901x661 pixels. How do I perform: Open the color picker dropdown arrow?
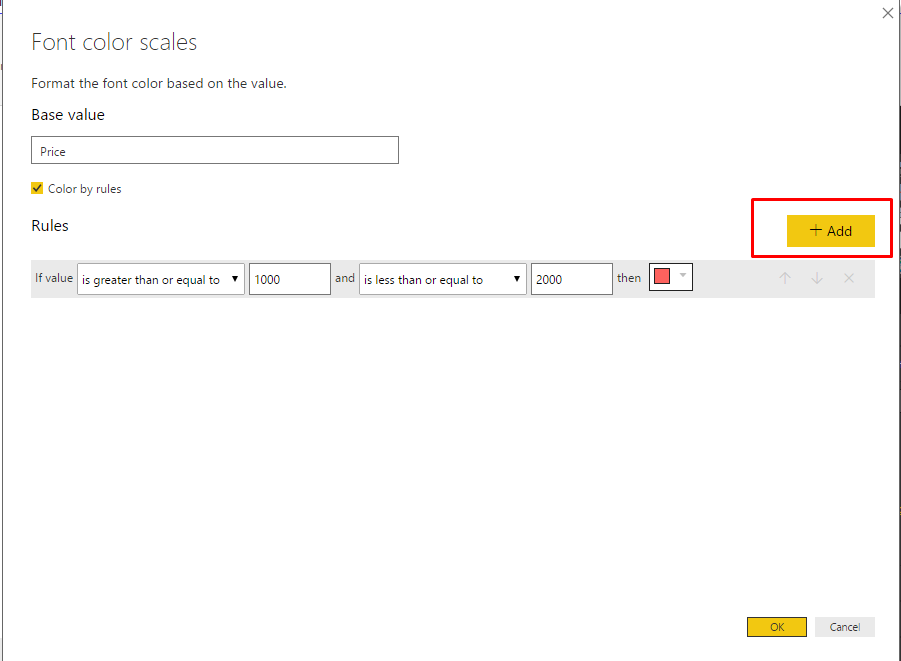point(683,276)
